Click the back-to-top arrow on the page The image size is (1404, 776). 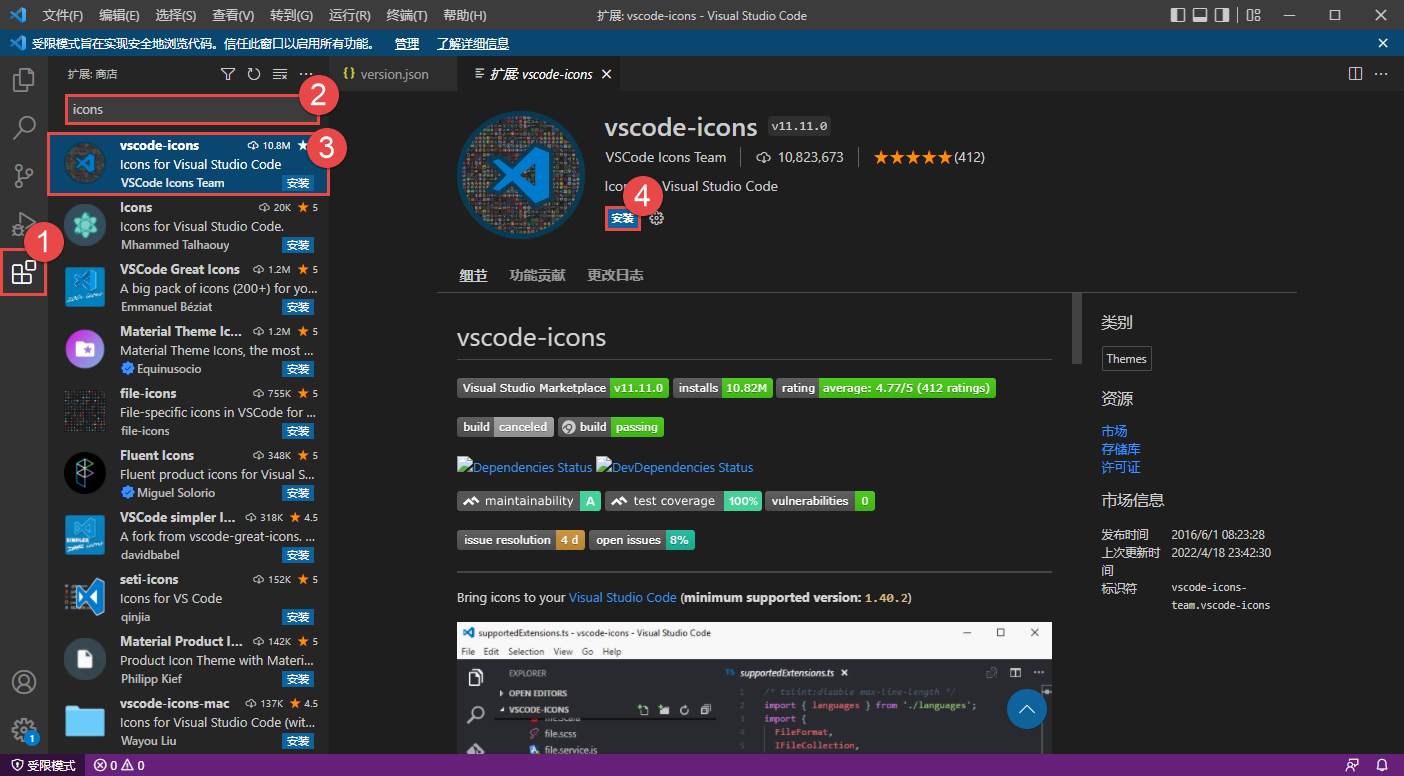(x=1026, y=709)
